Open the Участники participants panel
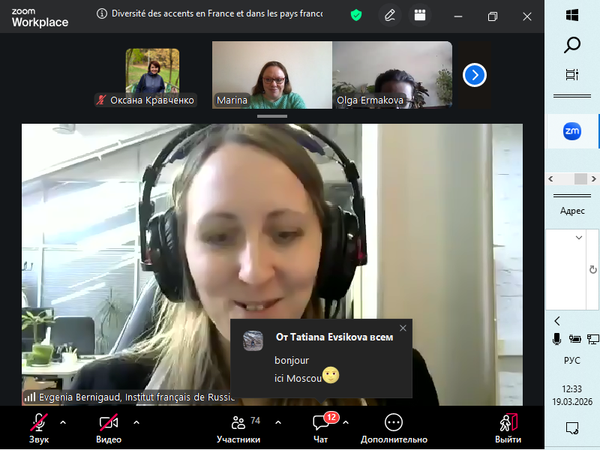 click(238, 427)
